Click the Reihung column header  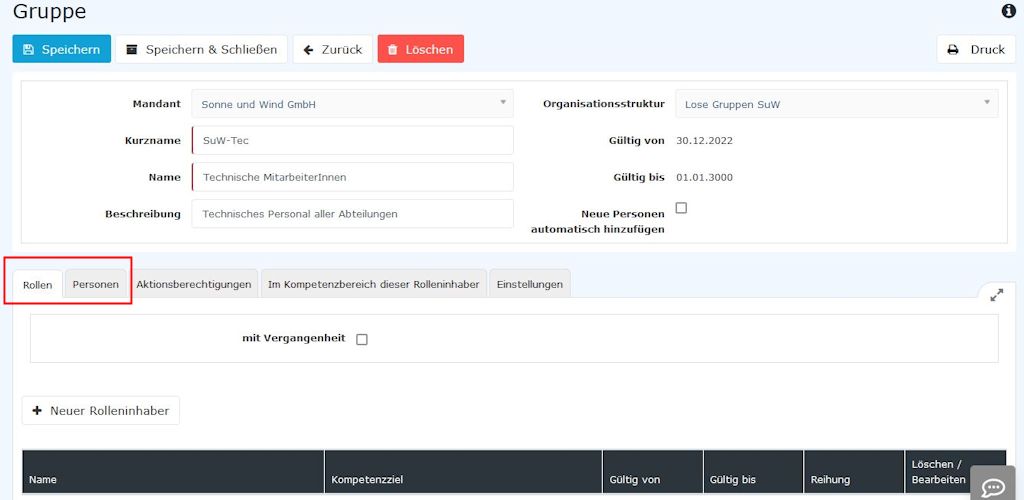[x=854, y=472]
